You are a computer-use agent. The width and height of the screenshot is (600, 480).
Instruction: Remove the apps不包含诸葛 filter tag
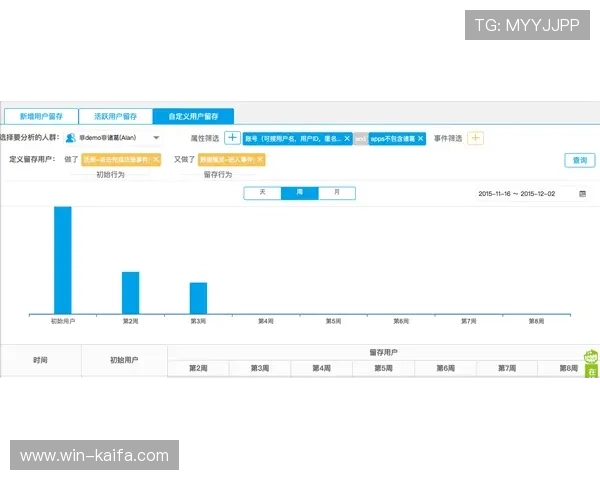[420, 138]
